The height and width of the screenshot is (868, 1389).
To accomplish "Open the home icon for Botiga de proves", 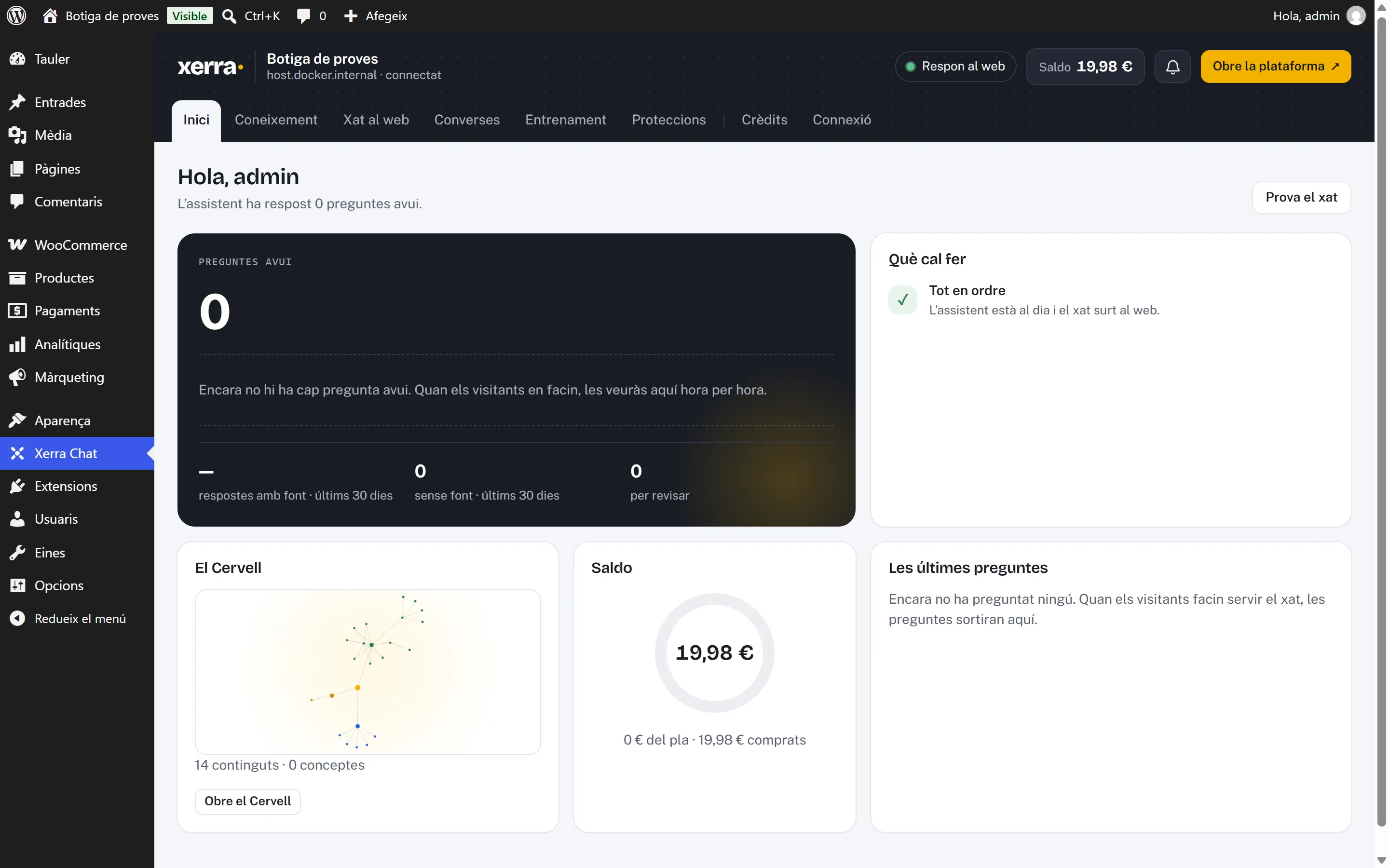I will (50, 15).
